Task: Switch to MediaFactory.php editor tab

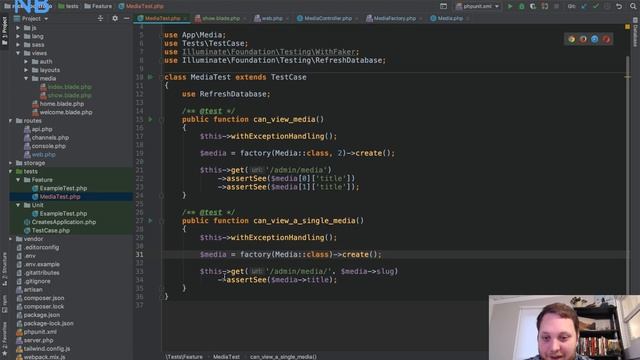Action: click(x=394, y=18)
